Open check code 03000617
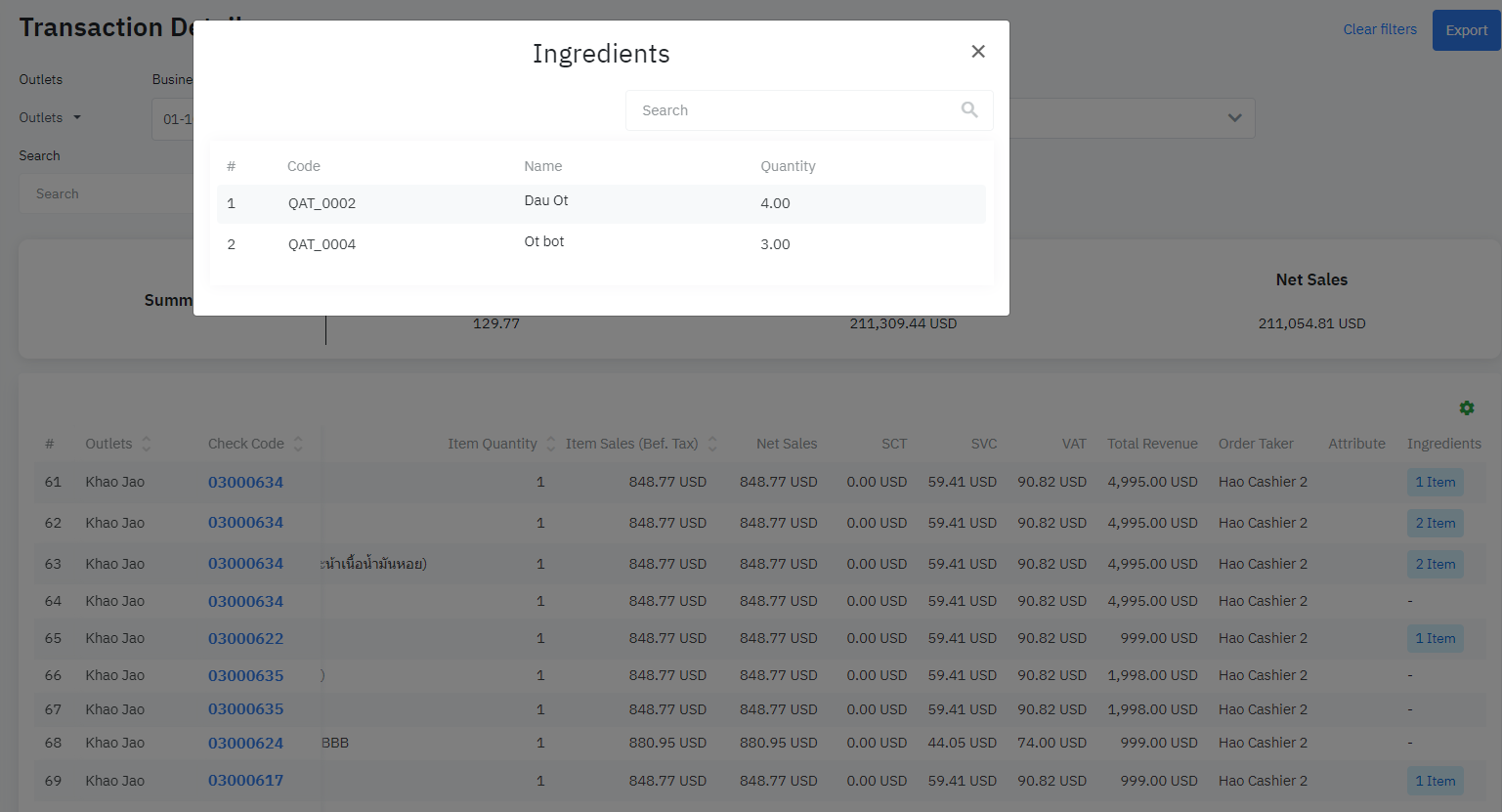Viewport: 1502px width, 812px height. (245, 781)
